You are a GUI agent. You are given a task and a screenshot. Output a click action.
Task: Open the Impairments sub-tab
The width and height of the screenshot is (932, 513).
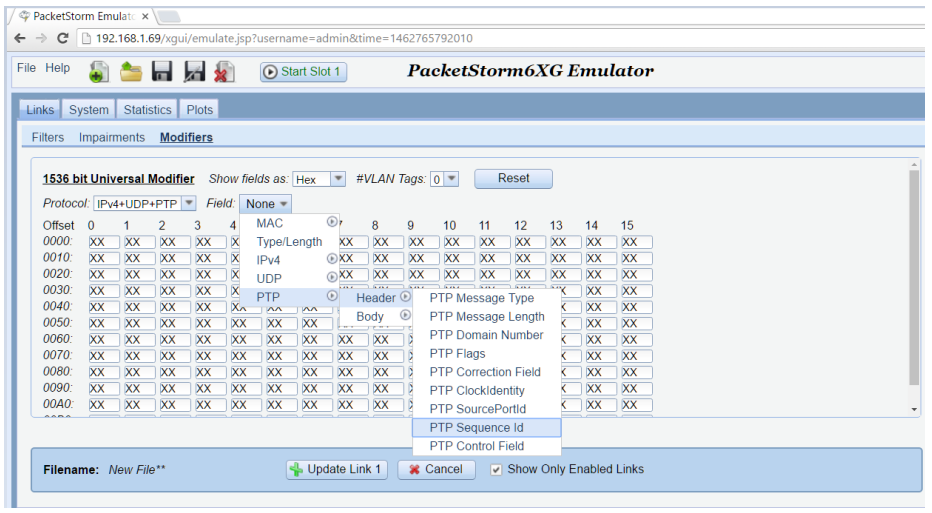point(112,137)
